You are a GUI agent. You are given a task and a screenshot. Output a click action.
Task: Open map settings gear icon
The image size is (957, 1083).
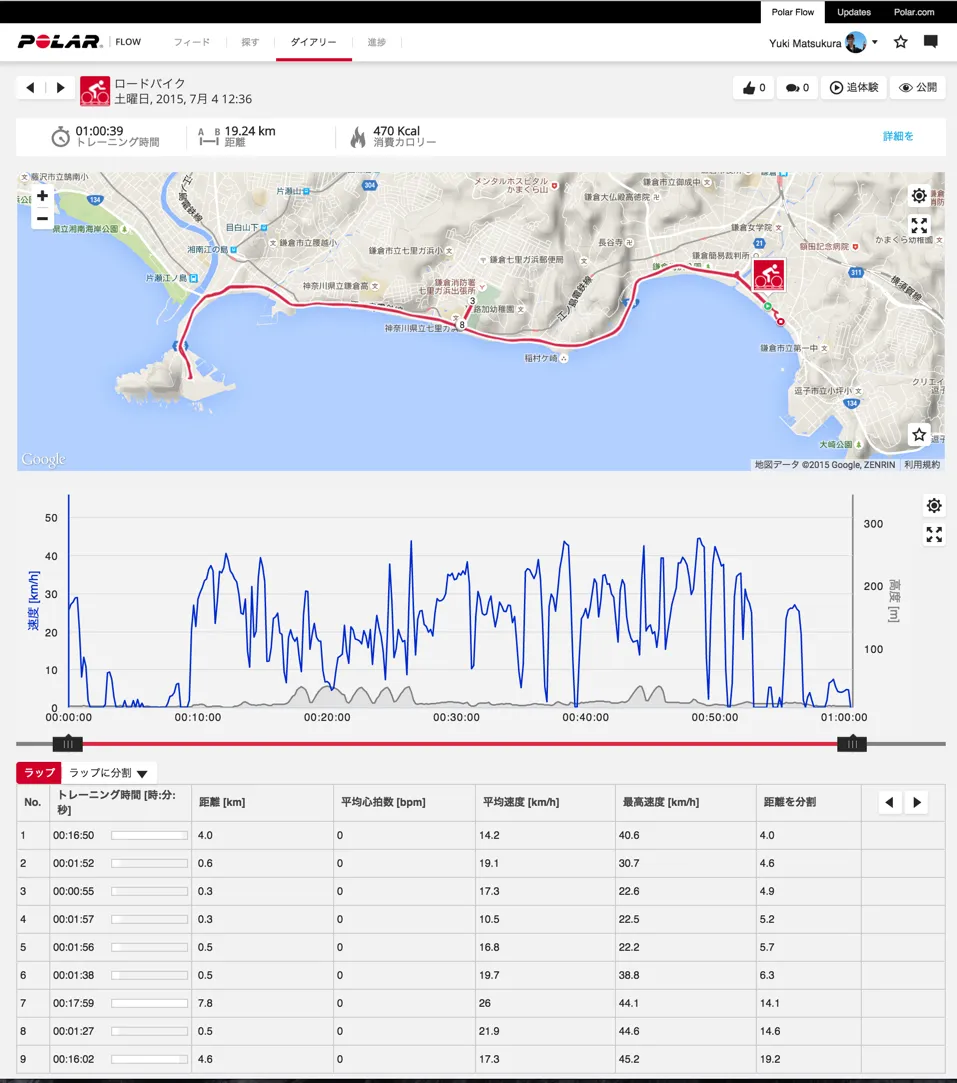coord(919,196)
